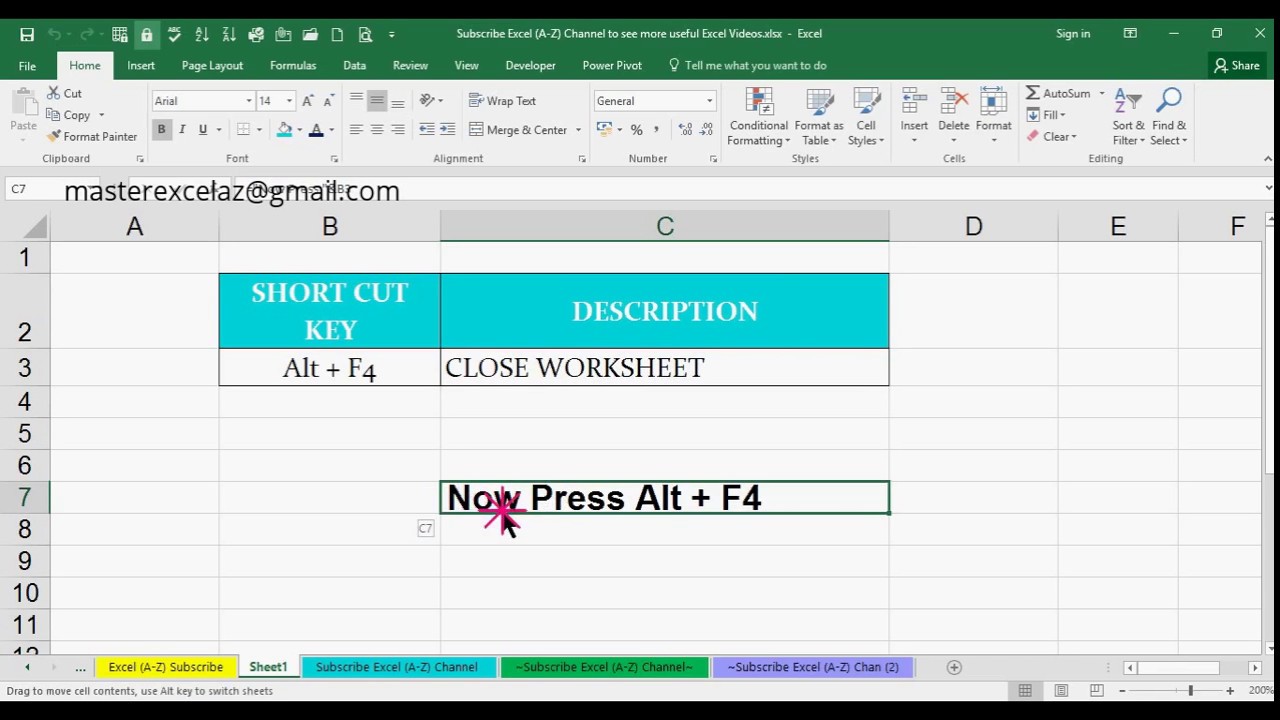
Task: Switch to Page Layout view in status bar
Action: click(x=1061, y=691)
